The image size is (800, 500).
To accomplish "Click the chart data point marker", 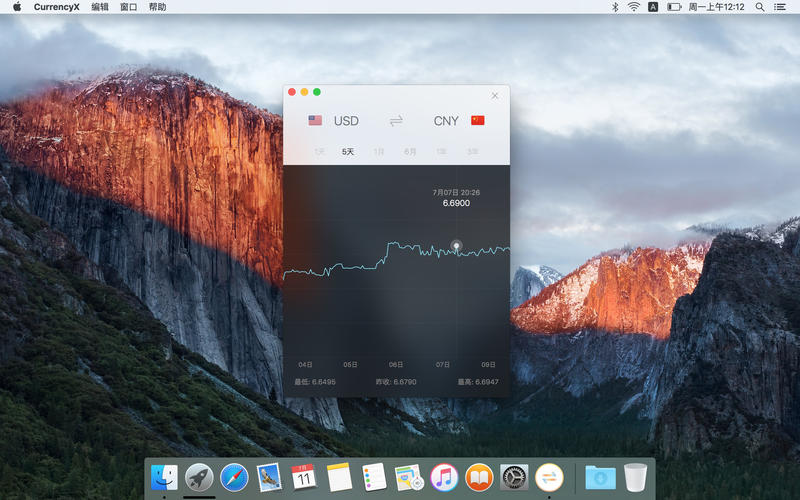I will pos(457,246).
